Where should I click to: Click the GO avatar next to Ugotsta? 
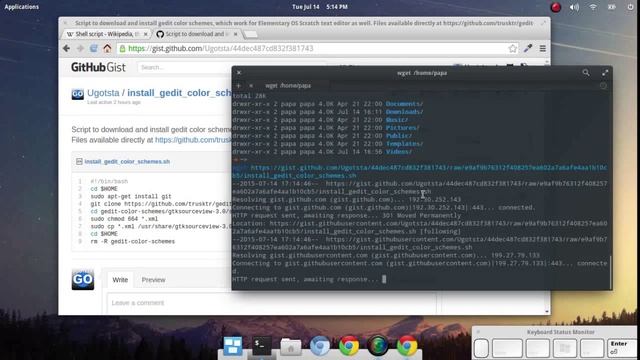point(78,94)
